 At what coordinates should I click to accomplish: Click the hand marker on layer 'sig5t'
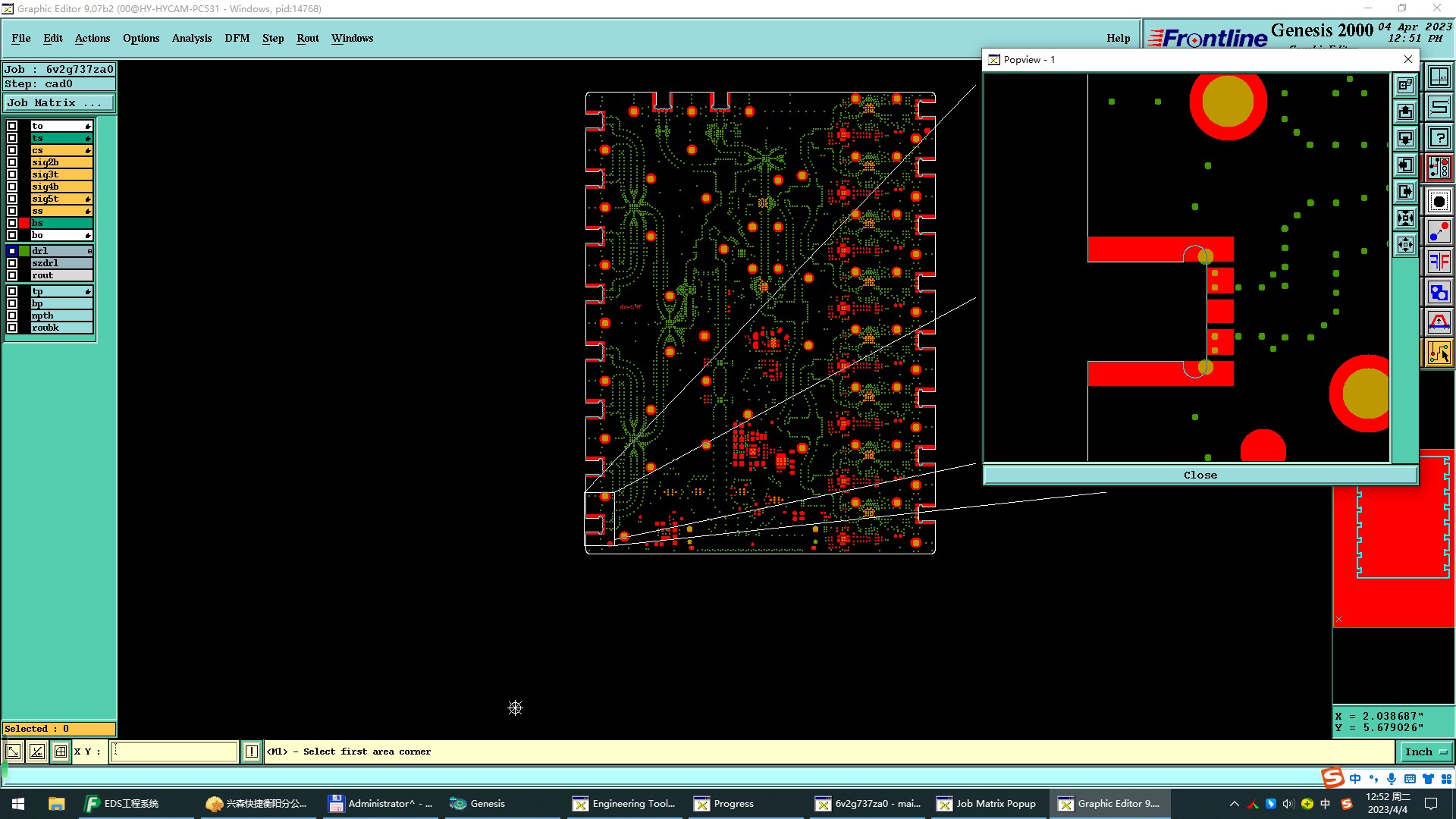pos(88,199)
